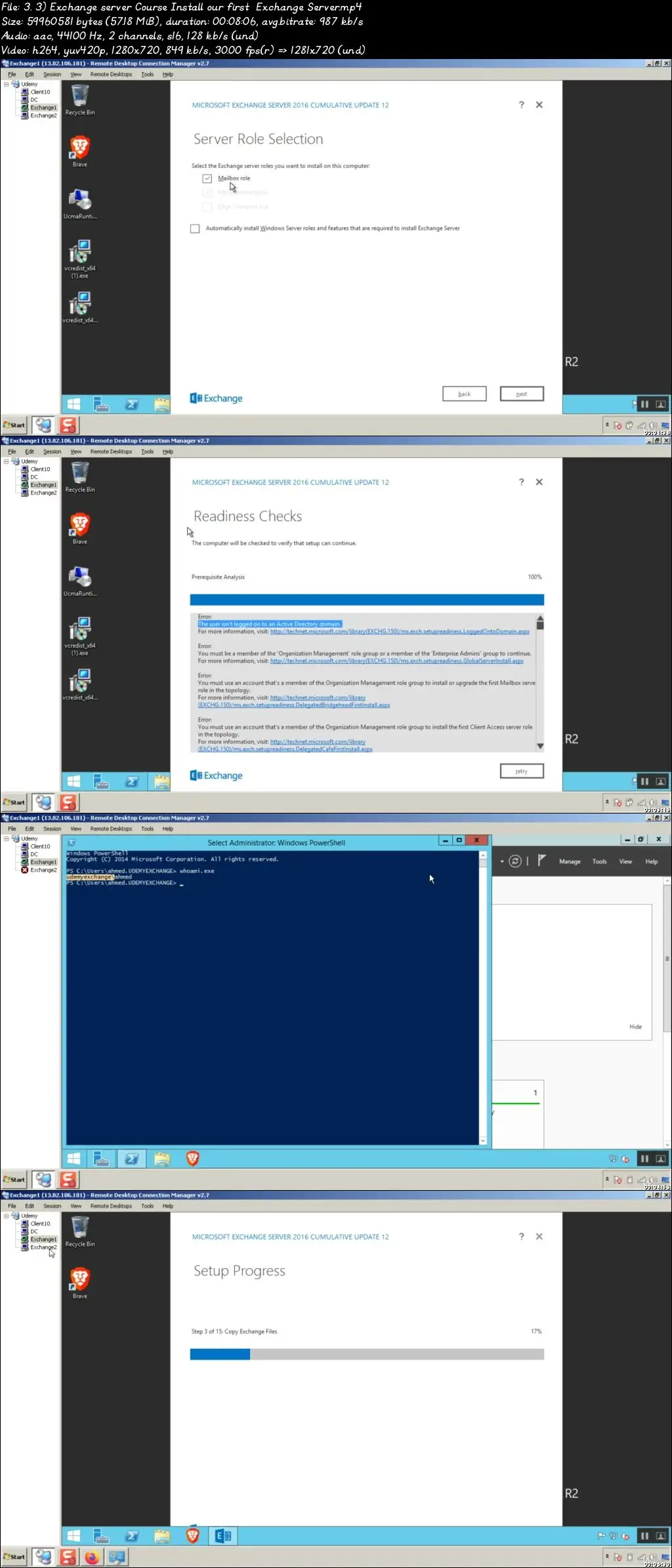Launch Brave shortcut in Readiness Checks frame
This screenshot has width=672, height=1568.
[80, 528]
